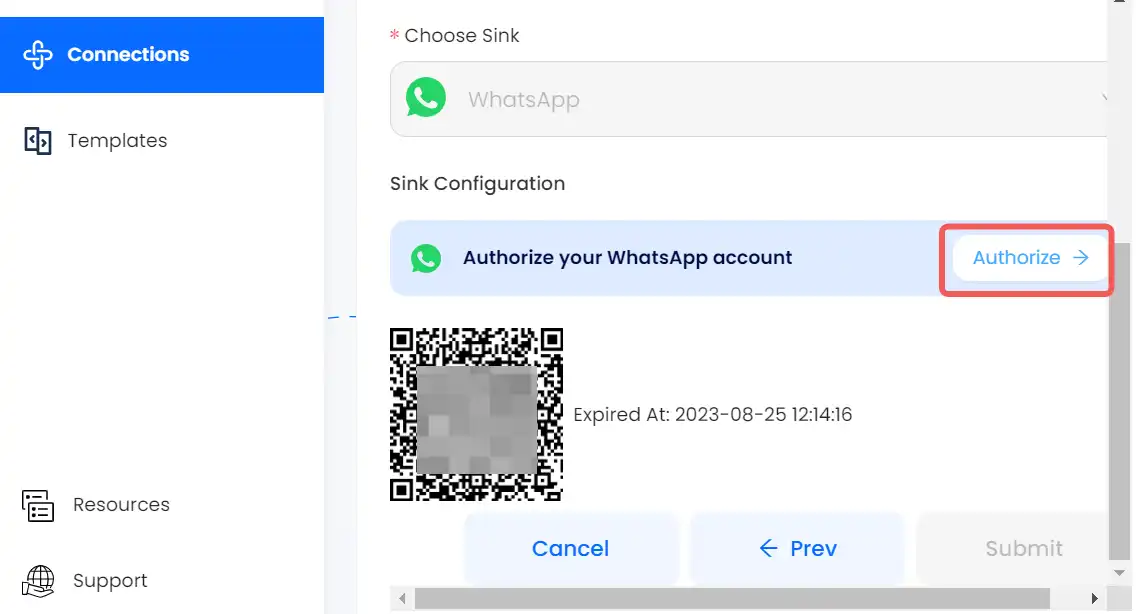The height and width of the screenshot is (614, 1136).
Task: Cancel the sink configuration
Action: (571, 548)
